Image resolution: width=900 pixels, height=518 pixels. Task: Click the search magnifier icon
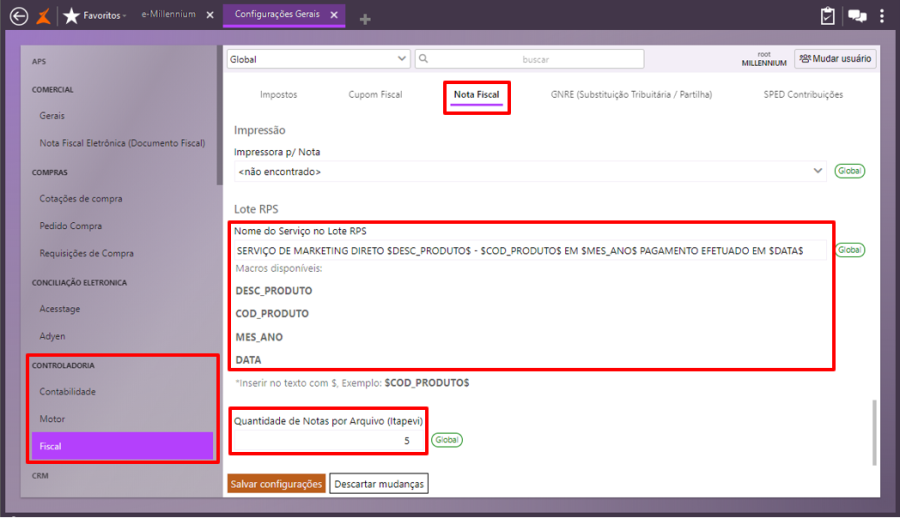[424, 59]
